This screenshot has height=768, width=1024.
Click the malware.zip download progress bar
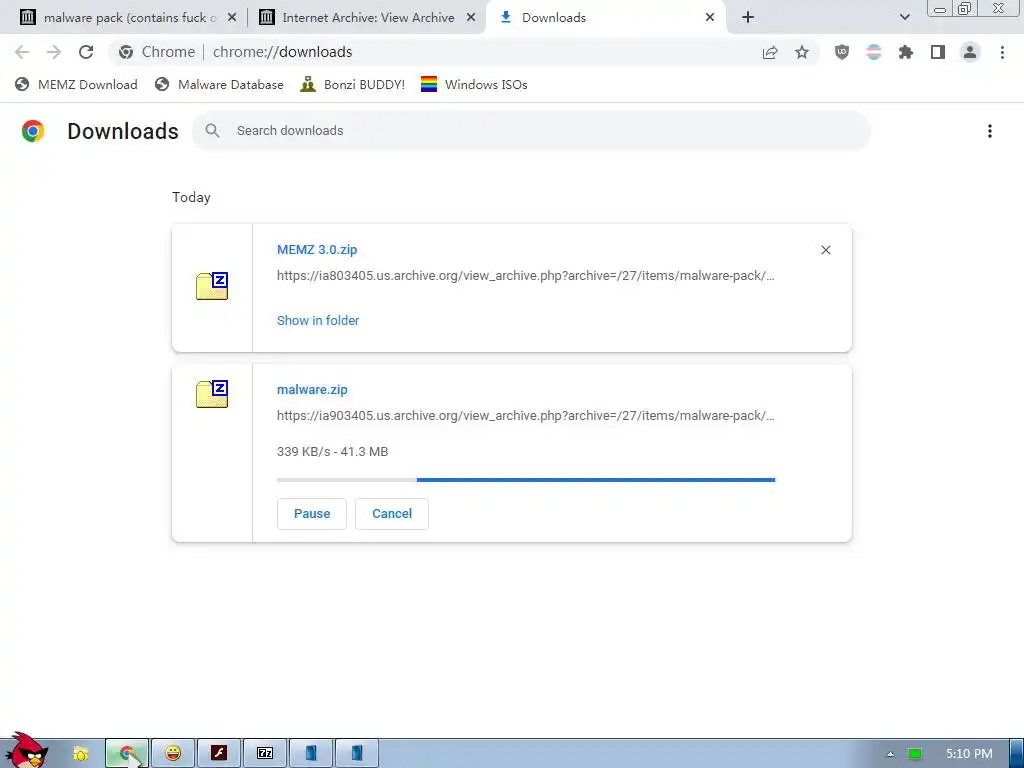tap(526, 480)
